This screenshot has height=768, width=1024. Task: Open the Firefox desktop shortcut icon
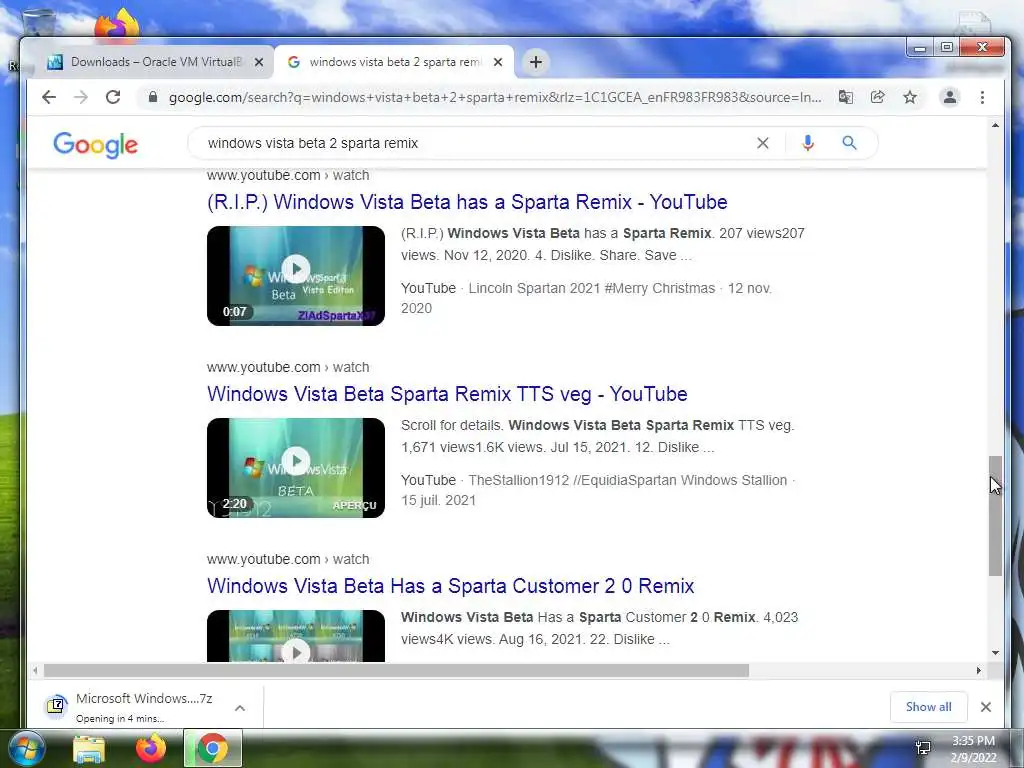tap(117, 24)
